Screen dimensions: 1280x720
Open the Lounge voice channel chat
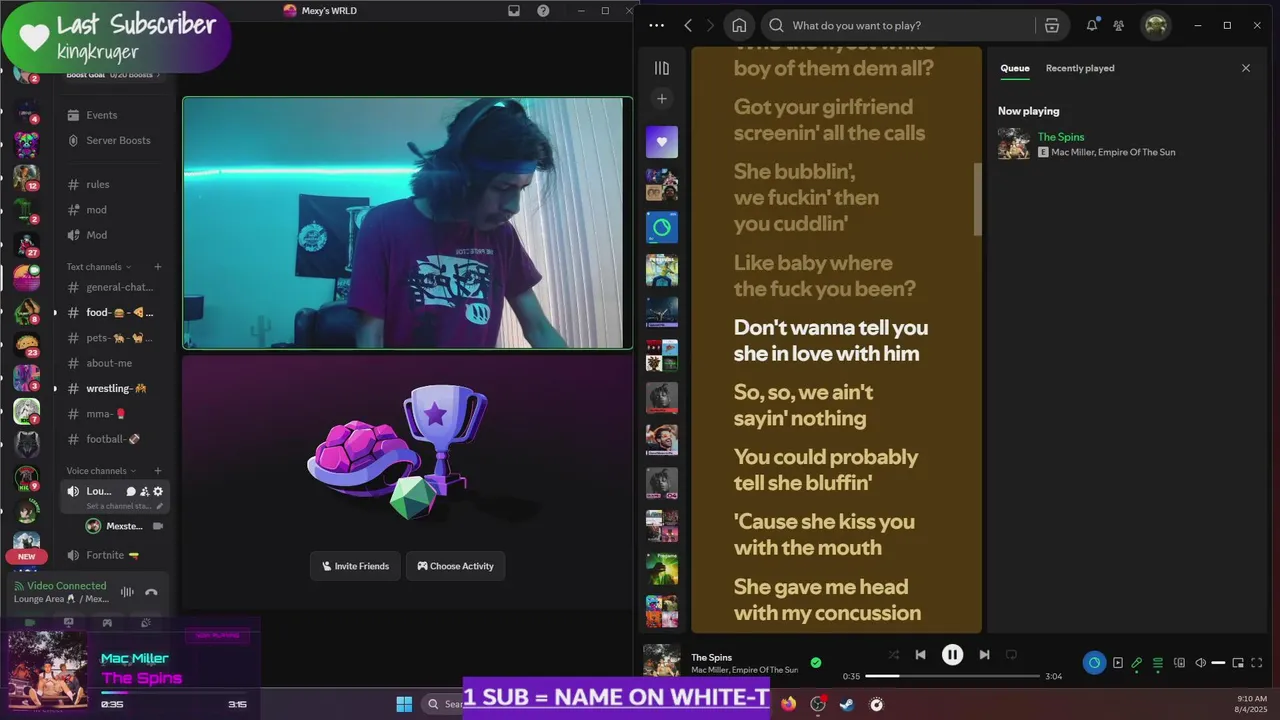[131, 491]
